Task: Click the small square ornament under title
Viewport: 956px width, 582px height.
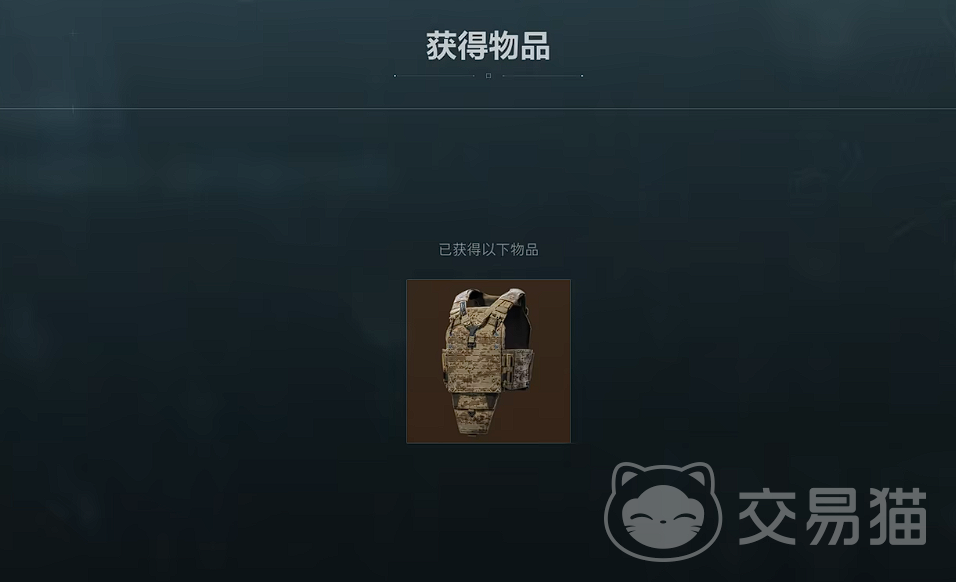Action: pos(488,76)
